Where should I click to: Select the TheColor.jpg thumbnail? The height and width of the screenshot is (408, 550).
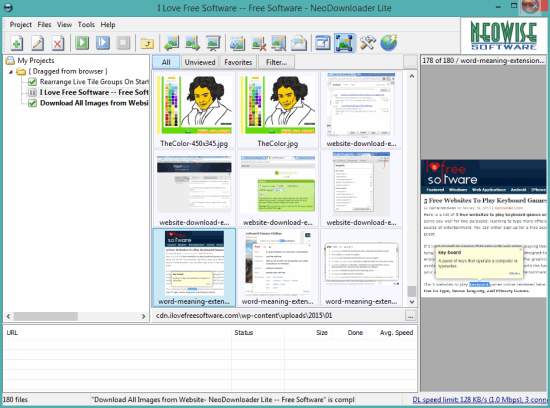pos(278,109)
